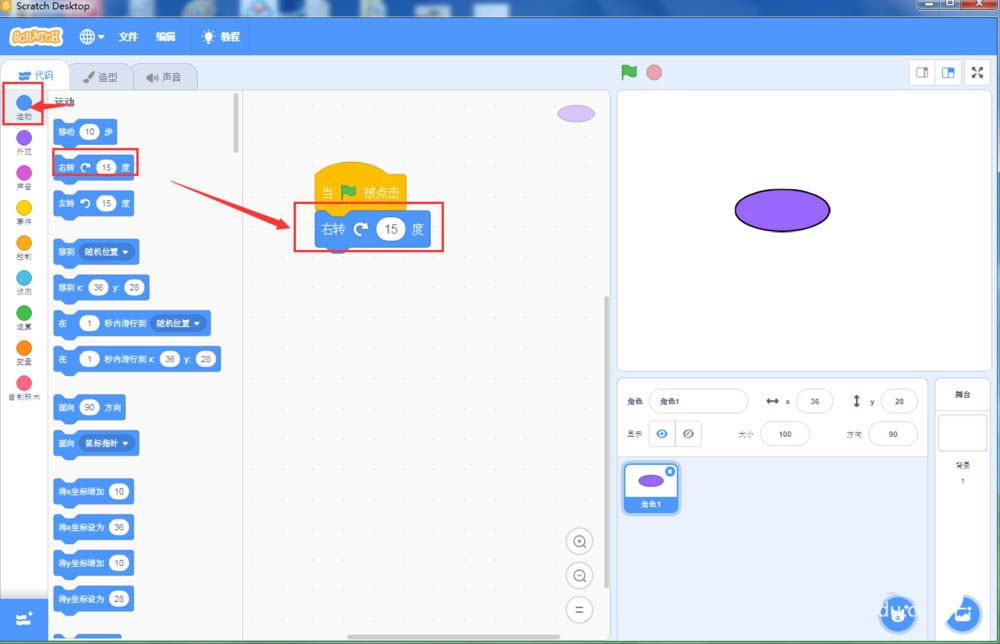
Task: Select the 角色1 sprite thumbnail
Action: point(651,487)
